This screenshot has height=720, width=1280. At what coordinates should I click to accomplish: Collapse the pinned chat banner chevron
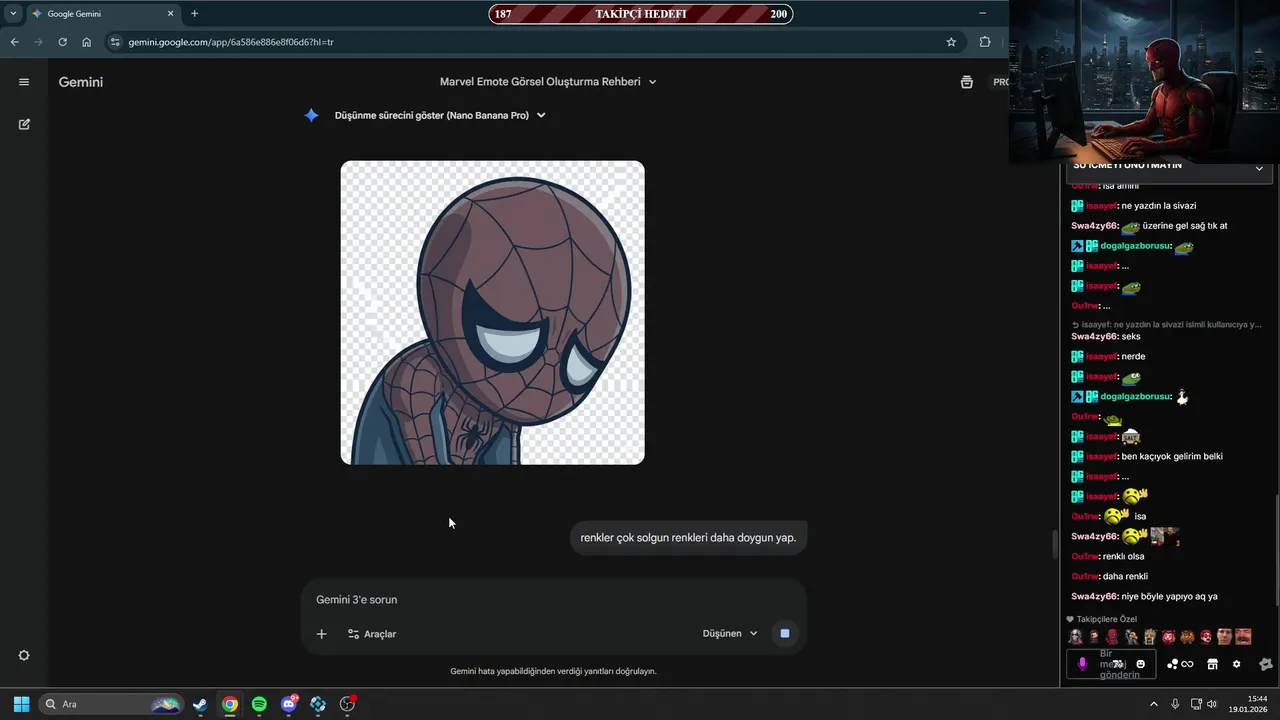(x=1259, y=168)
